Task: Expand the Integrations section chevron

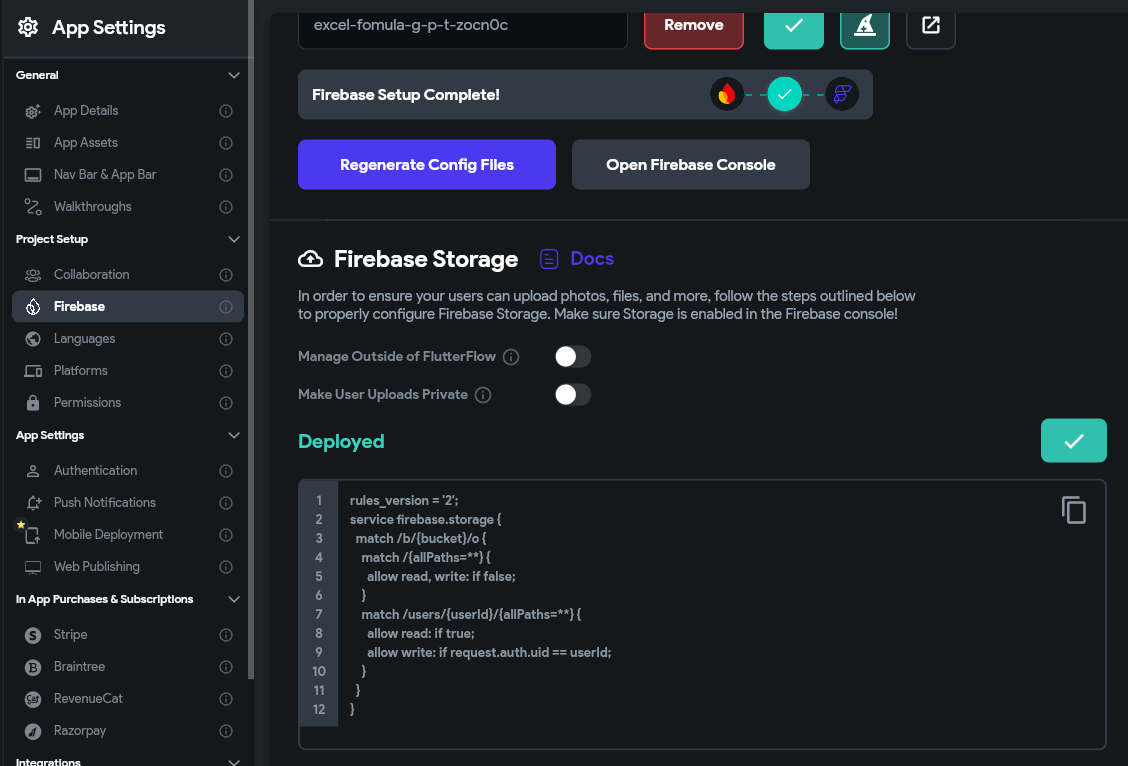Action: click(x=234, y=762)
